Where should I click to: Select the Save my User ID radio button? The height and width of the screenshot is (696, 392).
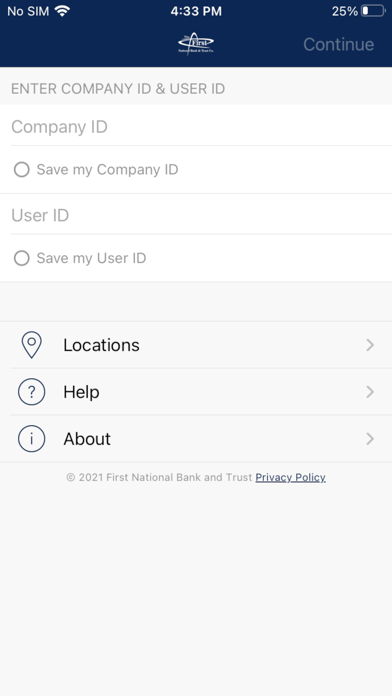pos(22,258)
